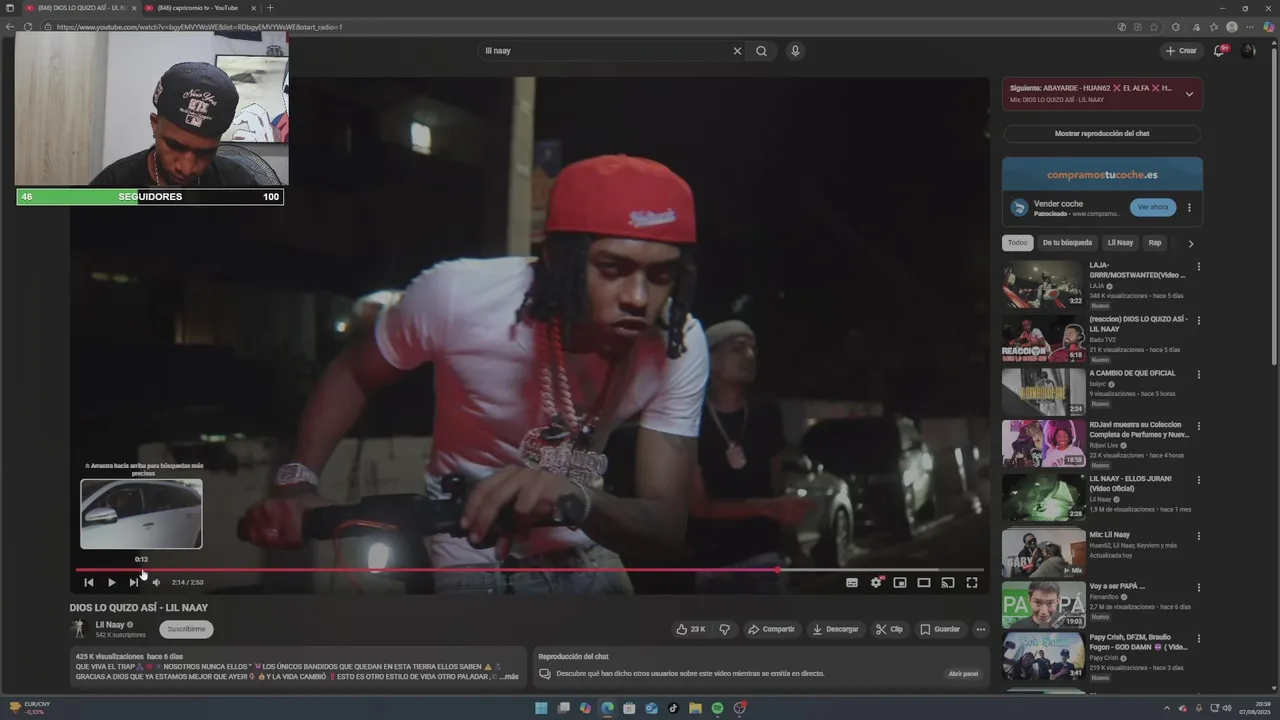
Task: Open the EUR/CNY taskbar widget
Action: [30, 708]
